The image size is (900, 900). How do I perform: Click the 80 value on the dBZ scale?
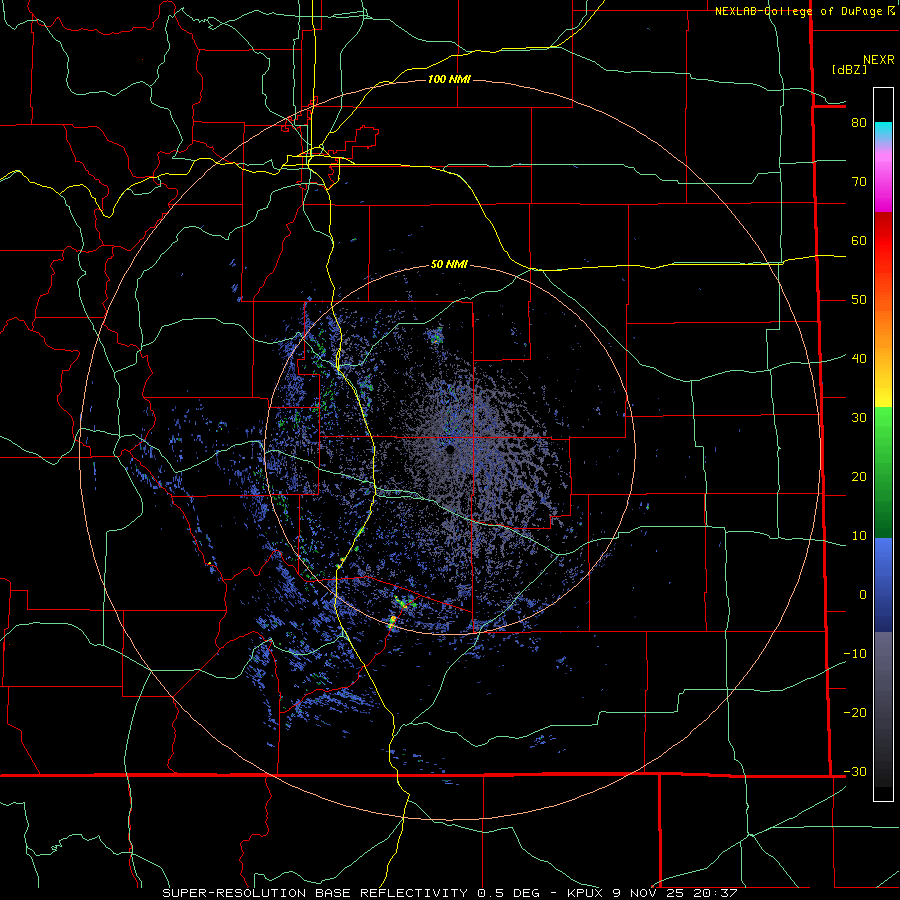[x=859, y=123]
